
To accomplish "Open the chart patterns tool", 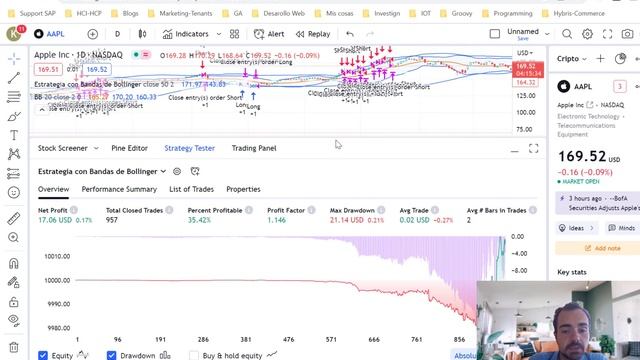I will [x=14, y=154].
